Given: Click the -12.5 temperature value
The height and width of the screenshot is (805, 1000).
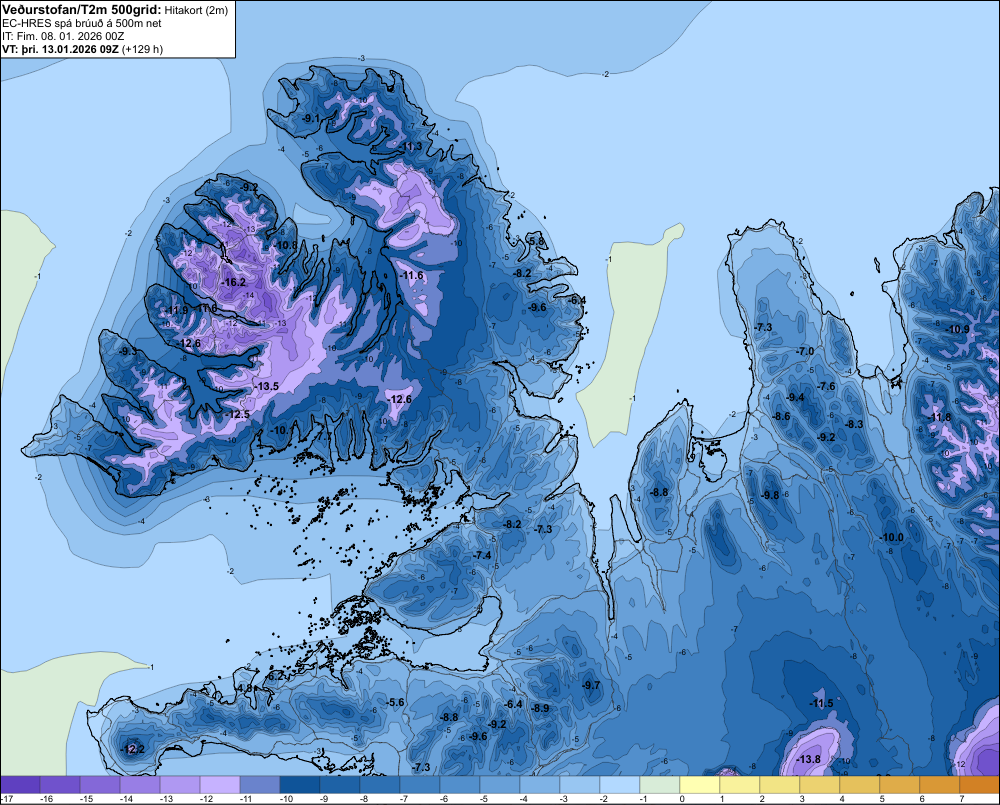Looking at the screenshot, I should pos(237,414).
